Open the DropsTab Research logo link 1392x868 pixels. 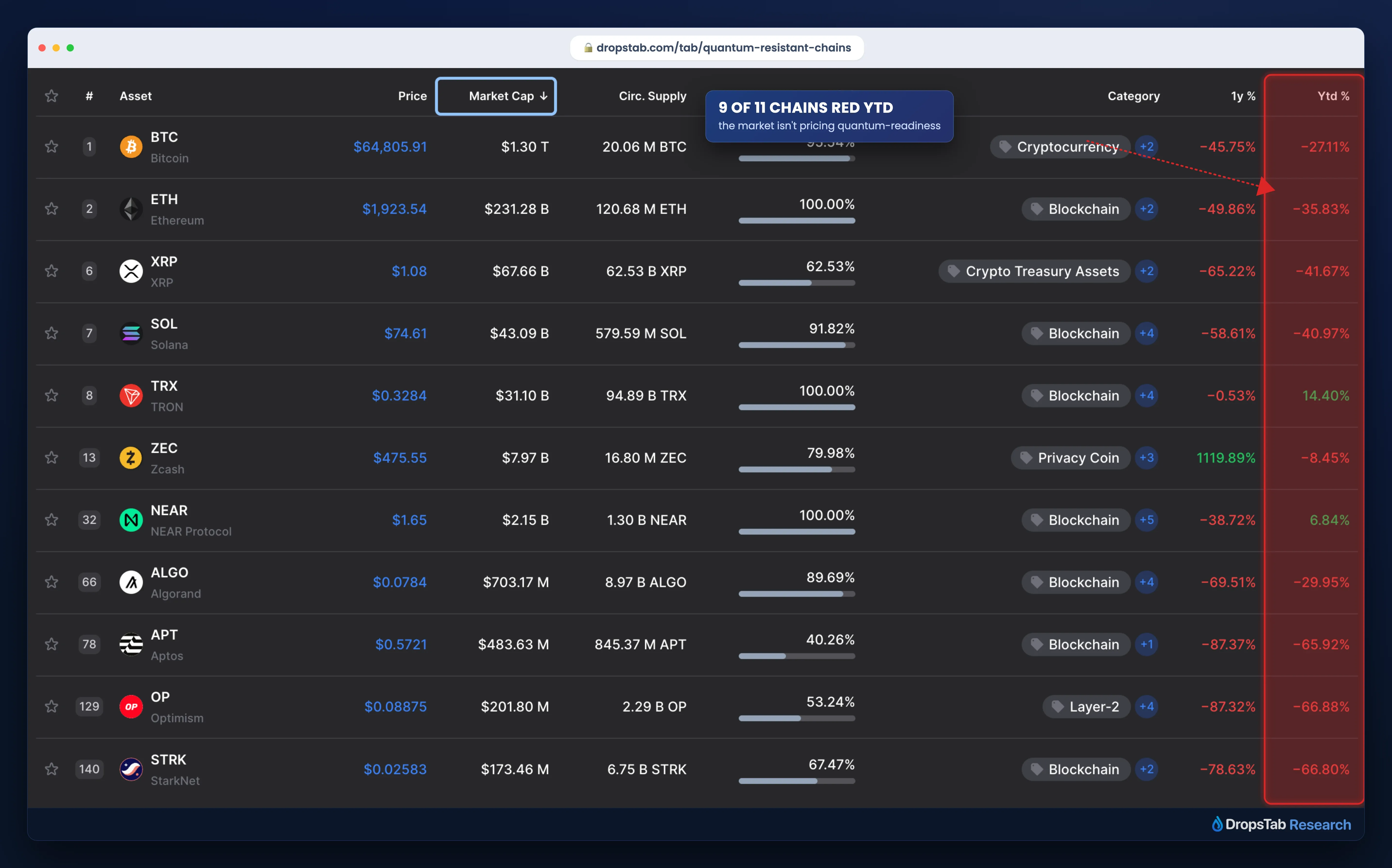coord(1281,824)
